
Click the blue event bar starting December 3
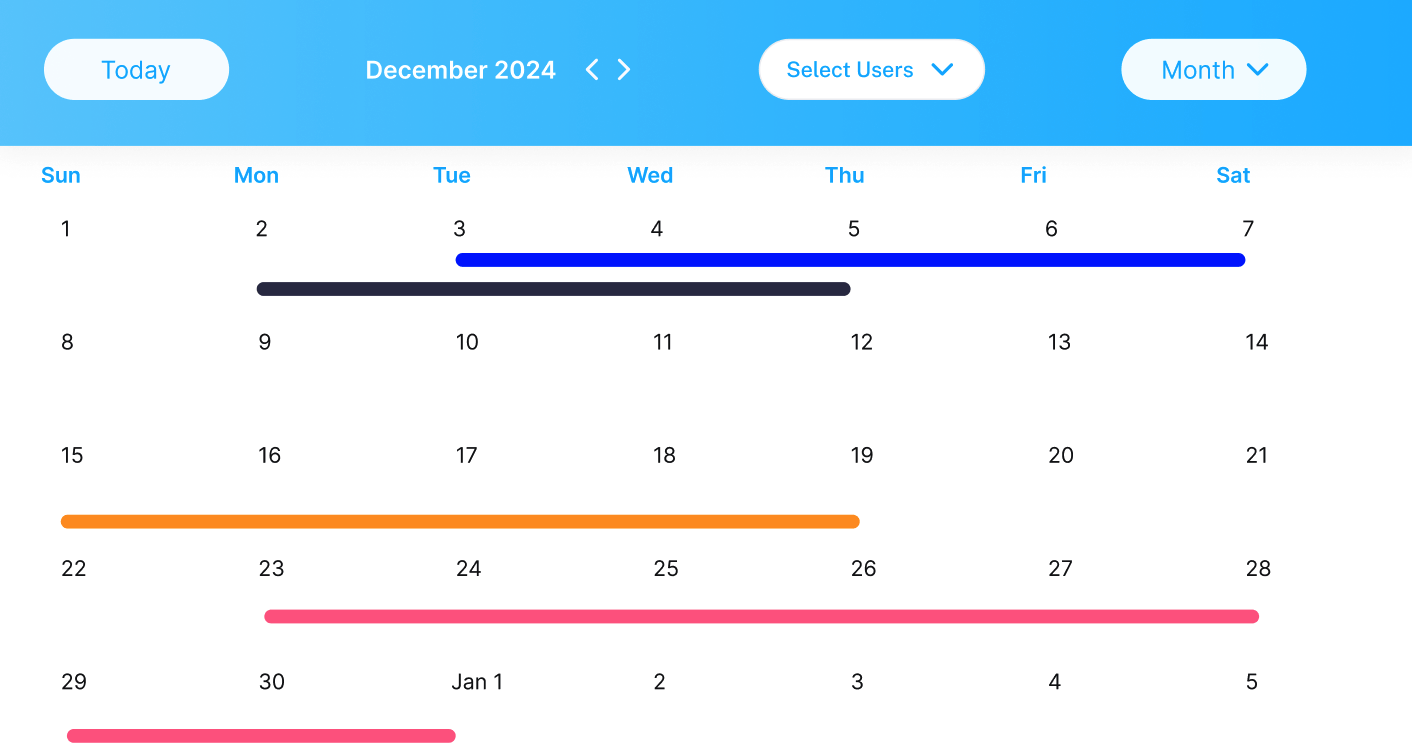tap(850, 260)
